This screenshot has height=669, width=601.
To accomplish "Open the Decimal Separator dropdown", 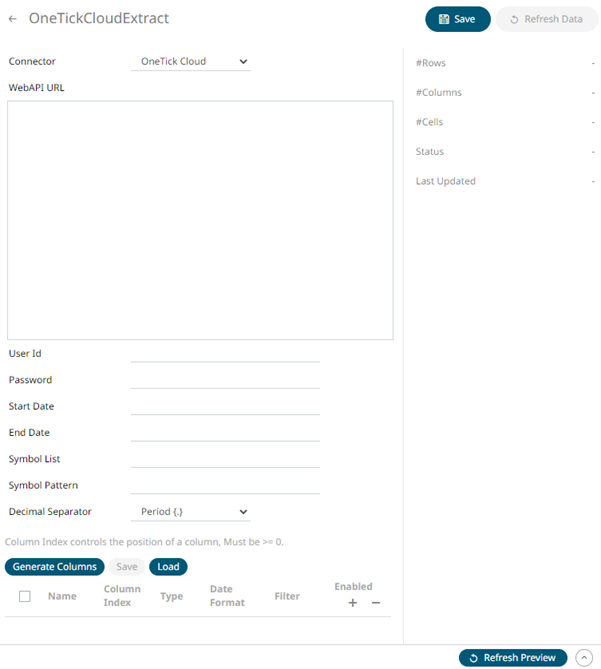I will pos(190,512).
